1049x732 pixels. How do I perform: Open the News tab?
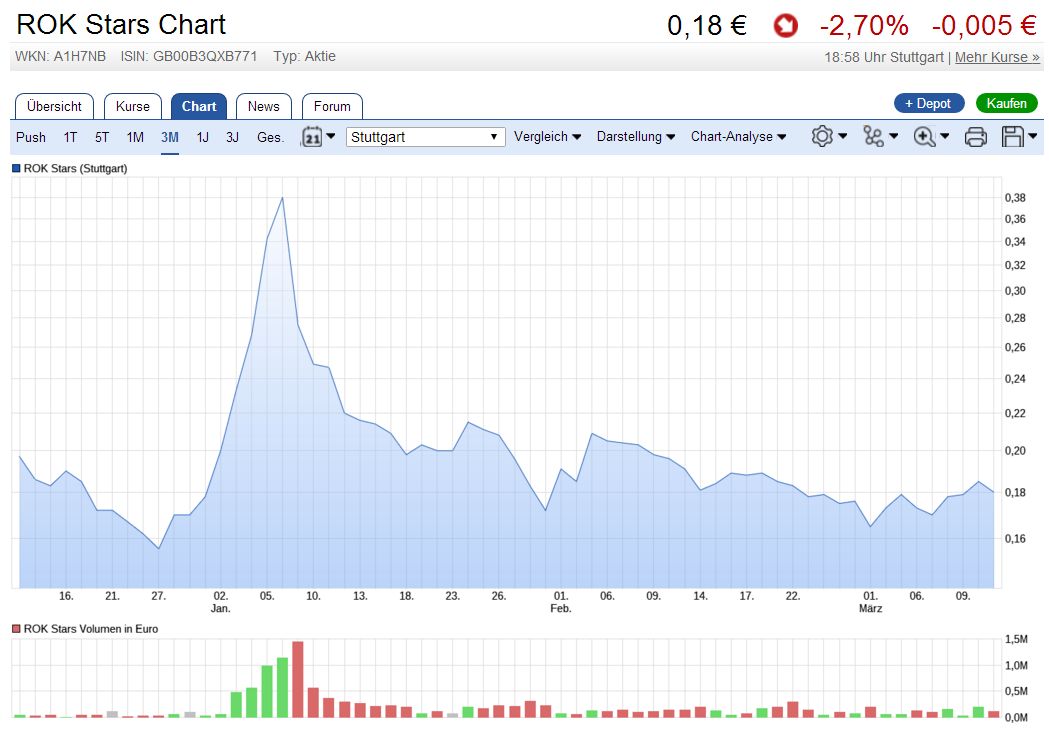(264, 106)
